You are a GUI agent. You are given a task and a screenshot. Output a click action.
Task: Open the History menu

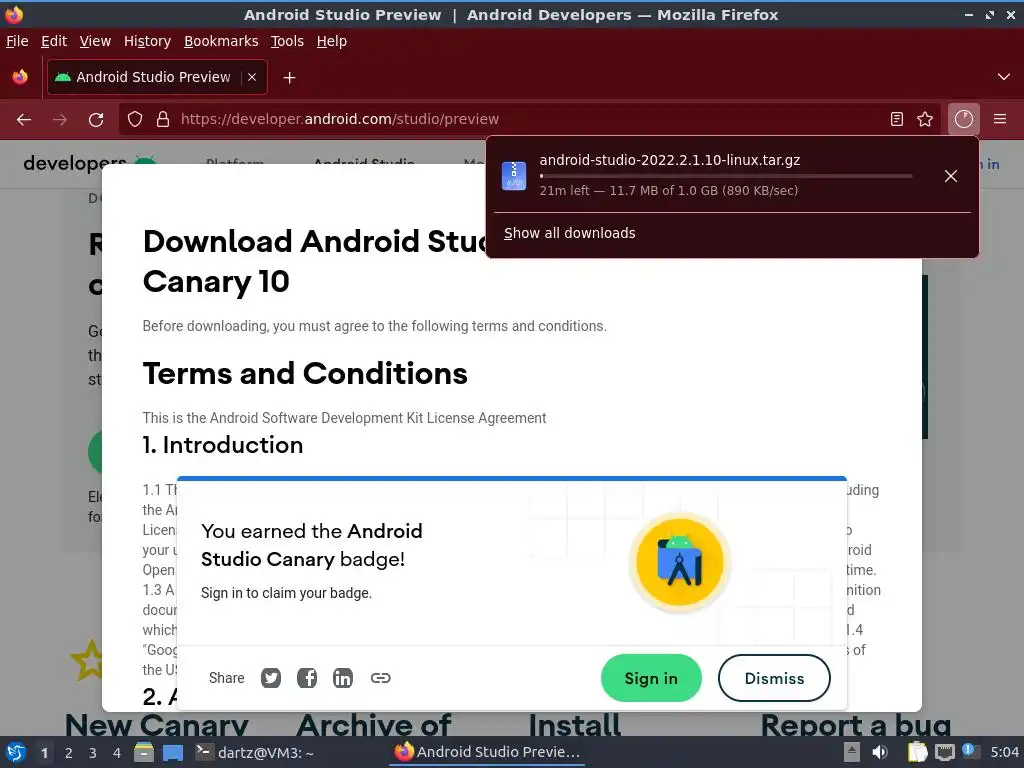click(148, 41)
